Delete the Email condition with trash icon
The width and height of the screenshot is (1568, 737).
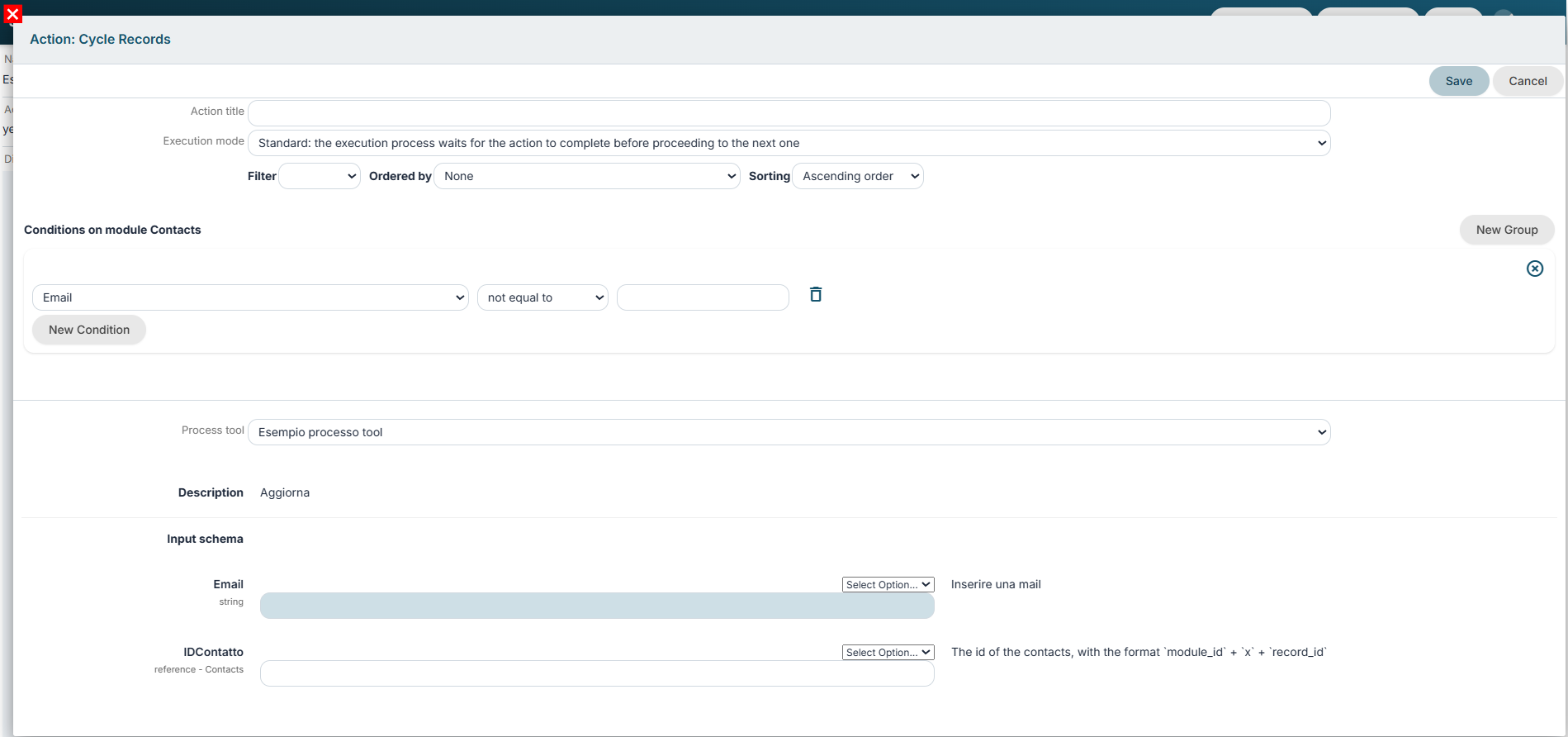(816, 294)
